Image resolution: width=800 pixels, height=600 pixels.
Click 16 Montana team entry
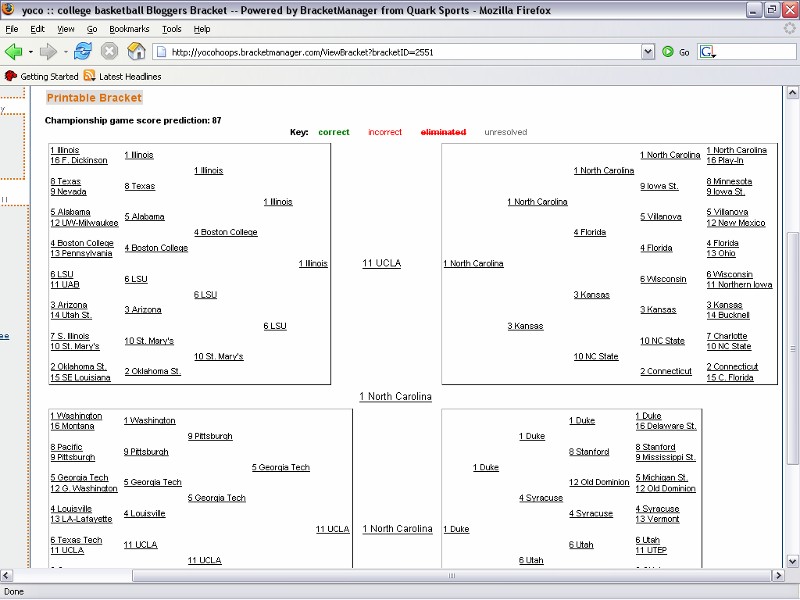tap(72, 426)
